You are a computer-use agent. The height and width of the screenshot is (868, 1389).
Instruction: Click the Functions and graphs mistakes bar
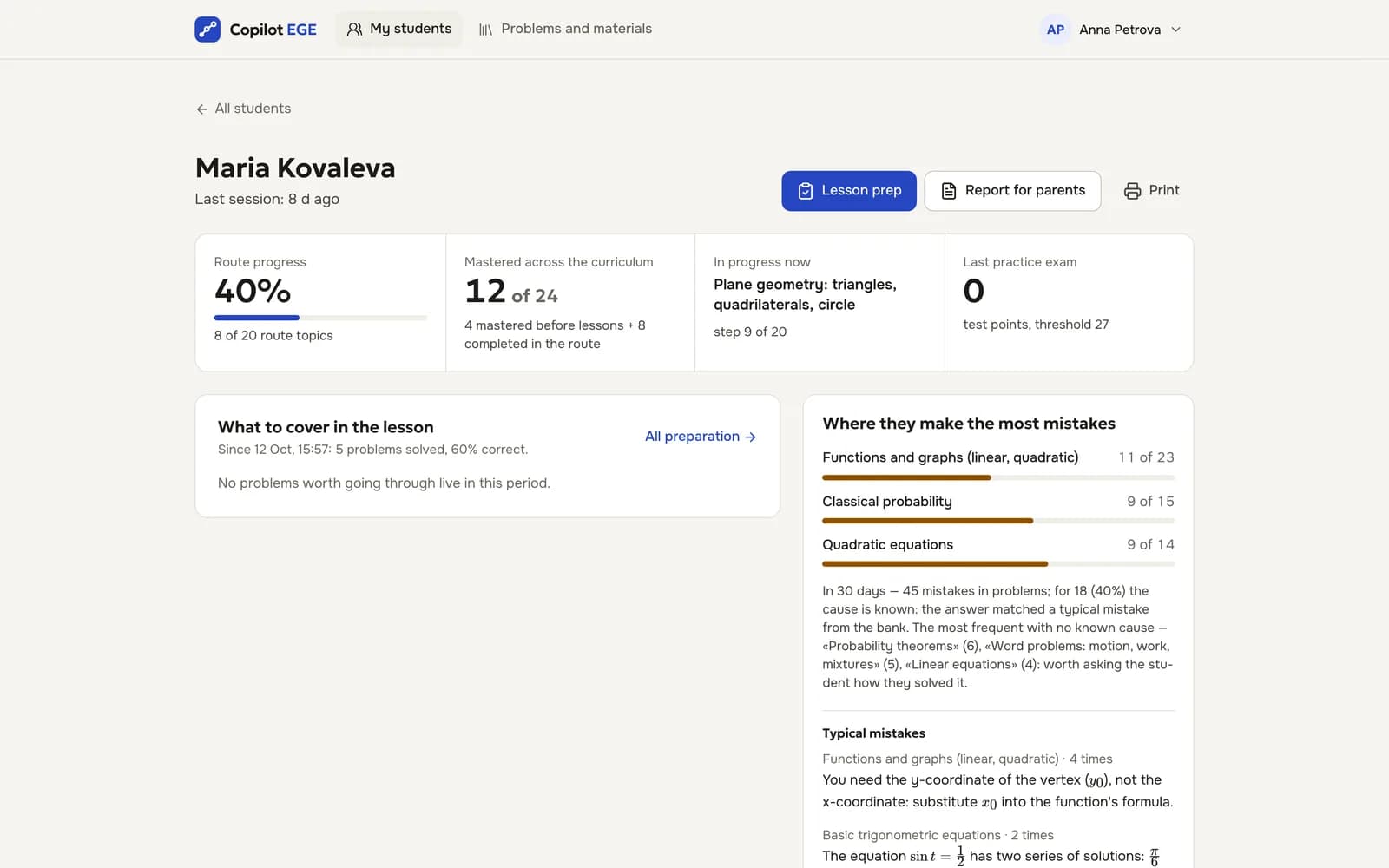[x=998, y=477]
